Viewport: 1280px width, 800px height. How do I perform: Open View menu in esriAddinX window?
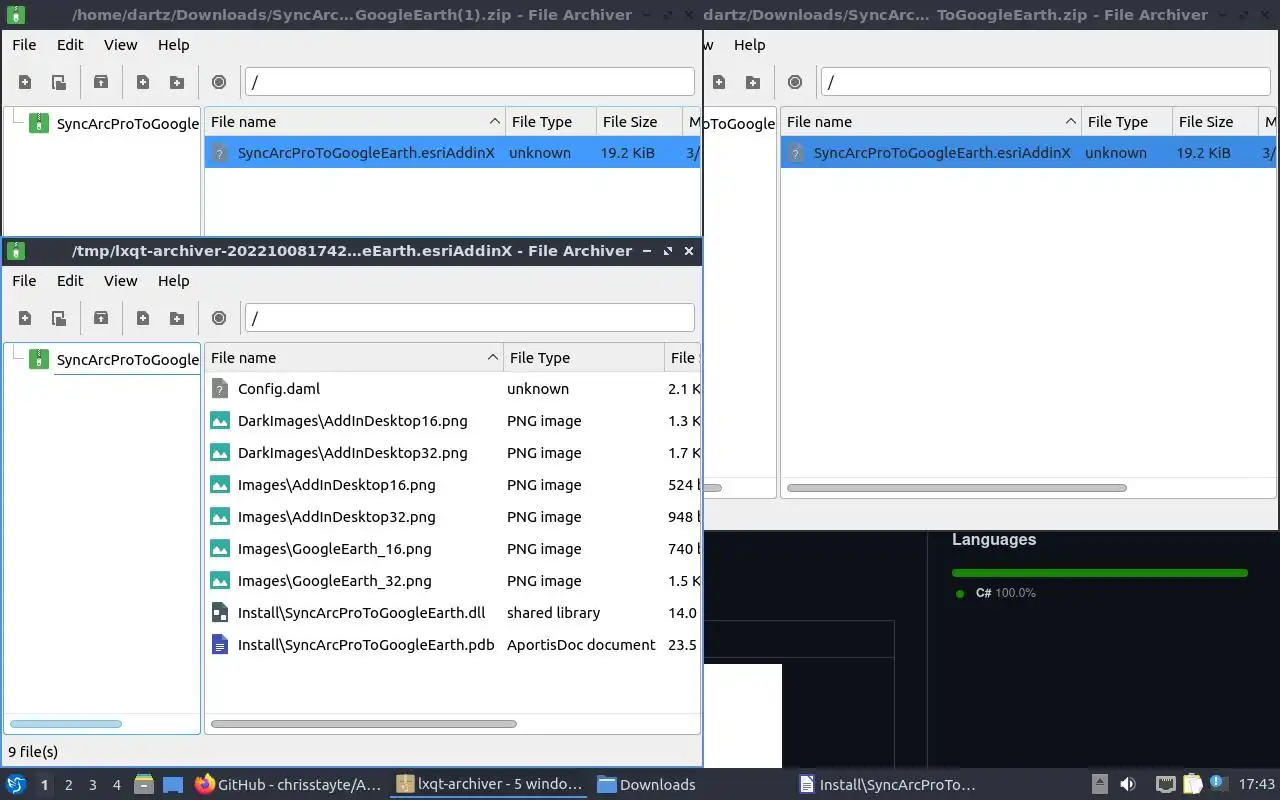tap(120, 281)
